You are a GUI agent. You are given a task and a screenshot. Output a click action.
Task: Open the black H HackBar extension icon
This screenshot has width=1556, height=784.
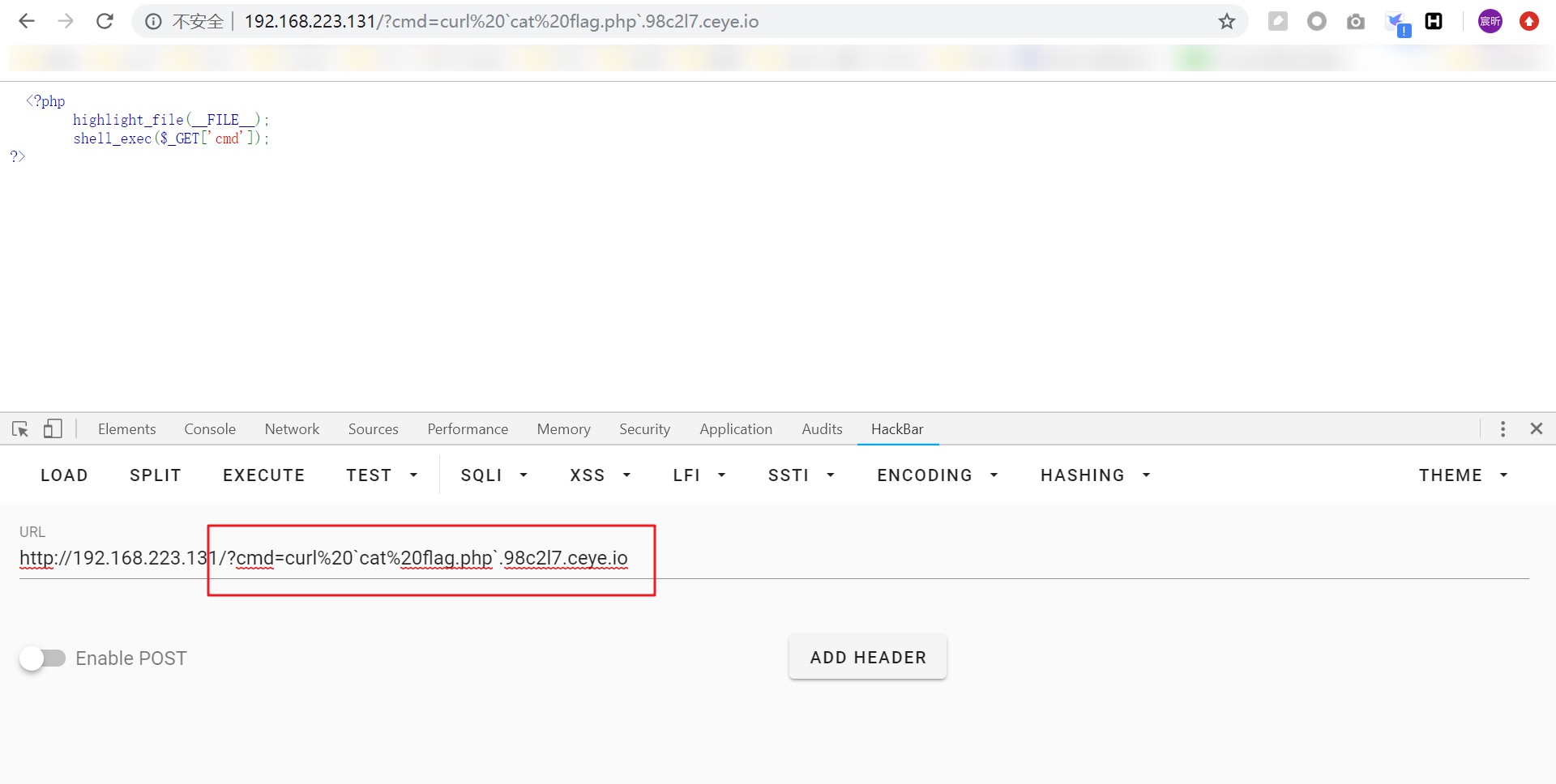point(1434,21)
